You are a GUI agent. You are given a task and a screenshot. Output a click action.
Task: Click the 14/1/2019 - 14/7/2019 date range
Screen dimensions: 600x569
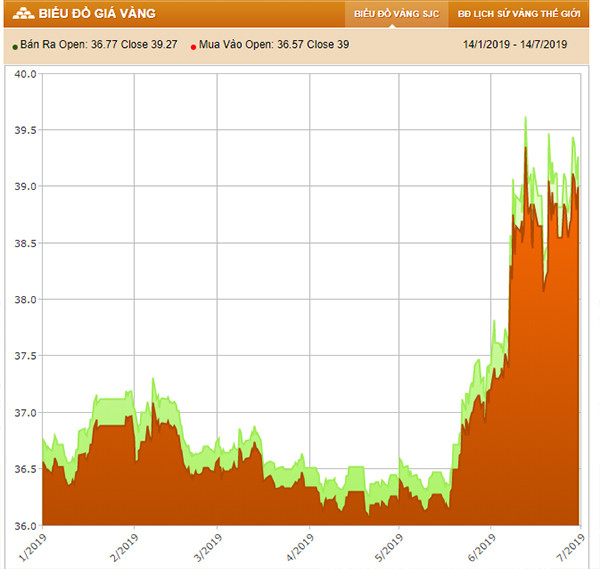pyautogui.click(x=515, y=45)
